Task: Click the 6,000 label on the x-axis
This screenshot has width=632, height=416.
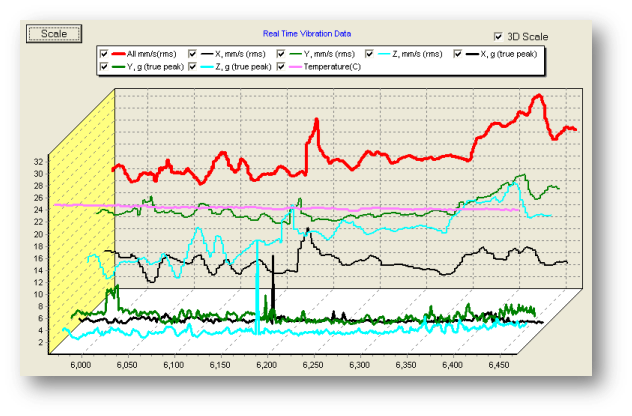Action: tap(80, 367)
